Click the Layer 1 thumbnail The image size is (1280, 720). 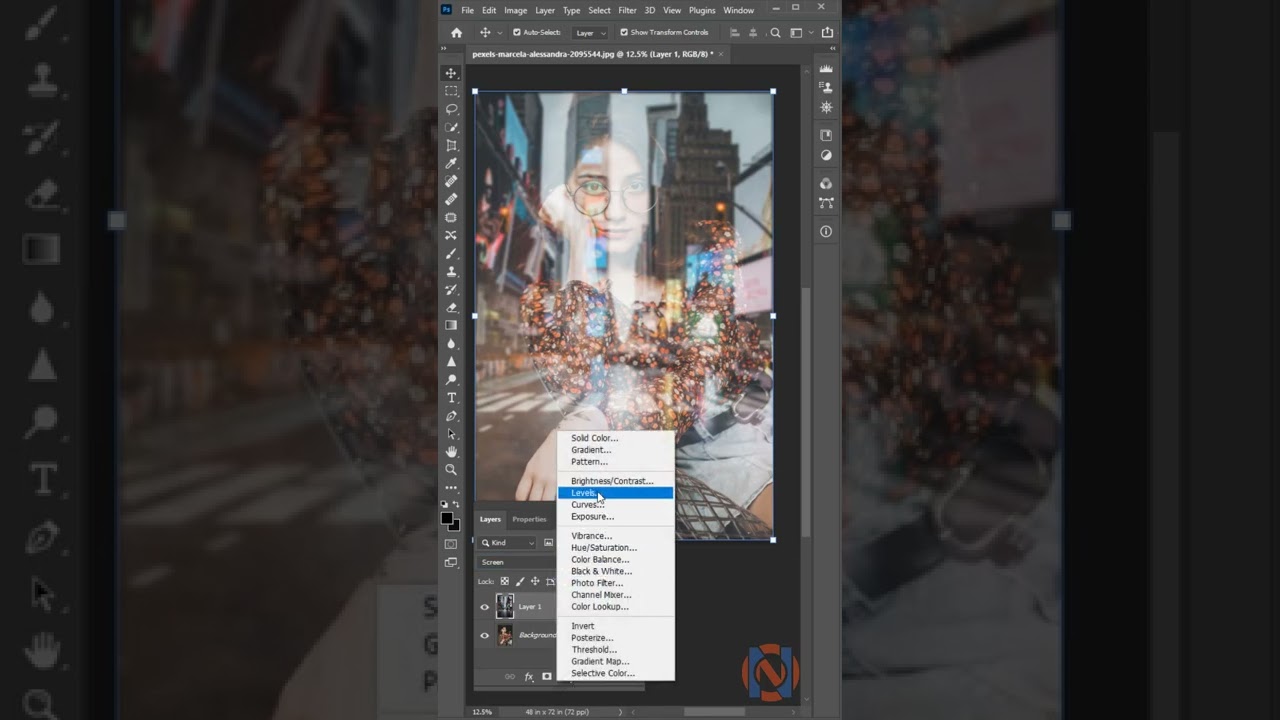point(505,606)
